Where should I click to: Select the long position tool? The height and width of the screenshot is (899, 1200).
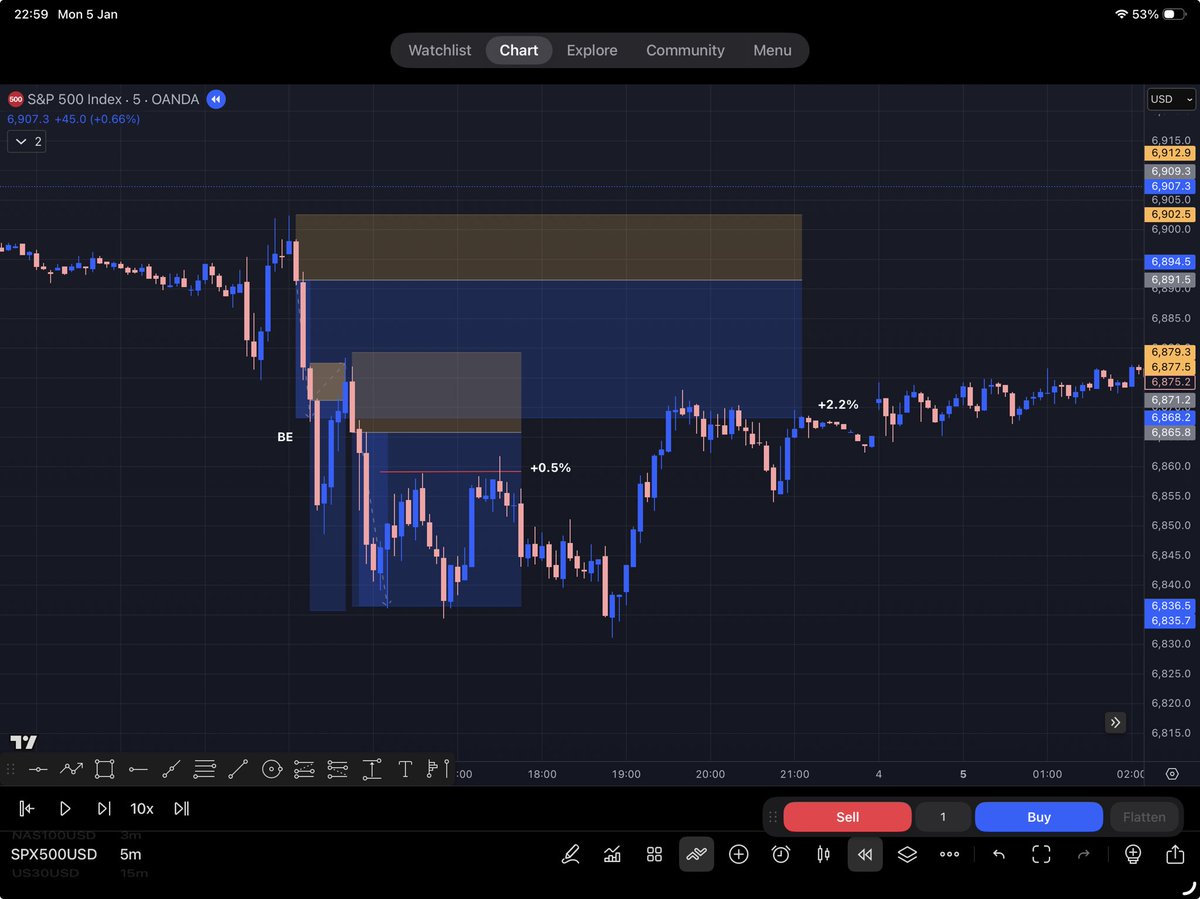(305, 769)
